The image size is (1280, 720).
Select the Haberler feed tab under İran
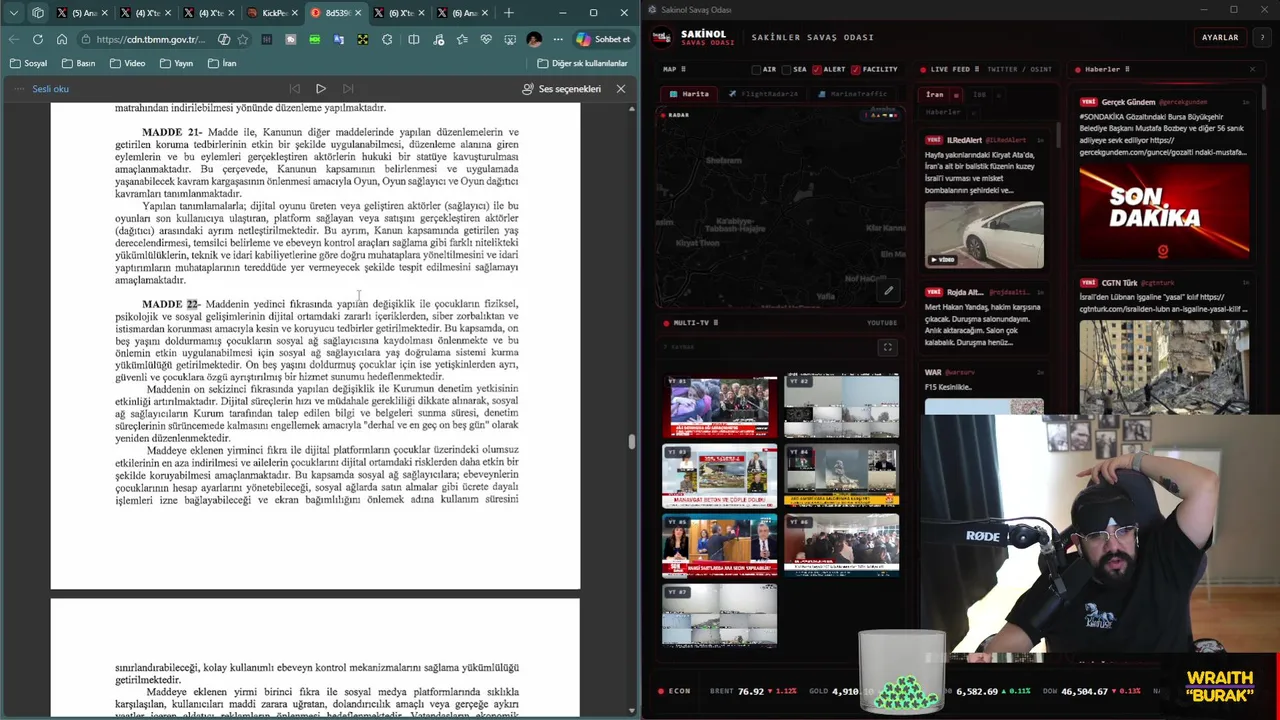coord(942,112)
